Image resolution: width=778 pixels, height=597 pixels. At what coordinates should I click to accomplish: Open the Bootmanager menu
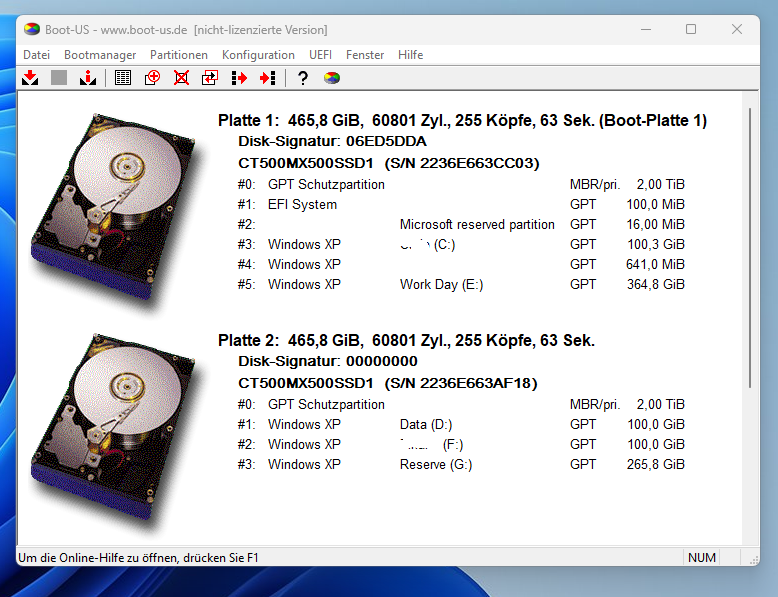coord(100,55)
